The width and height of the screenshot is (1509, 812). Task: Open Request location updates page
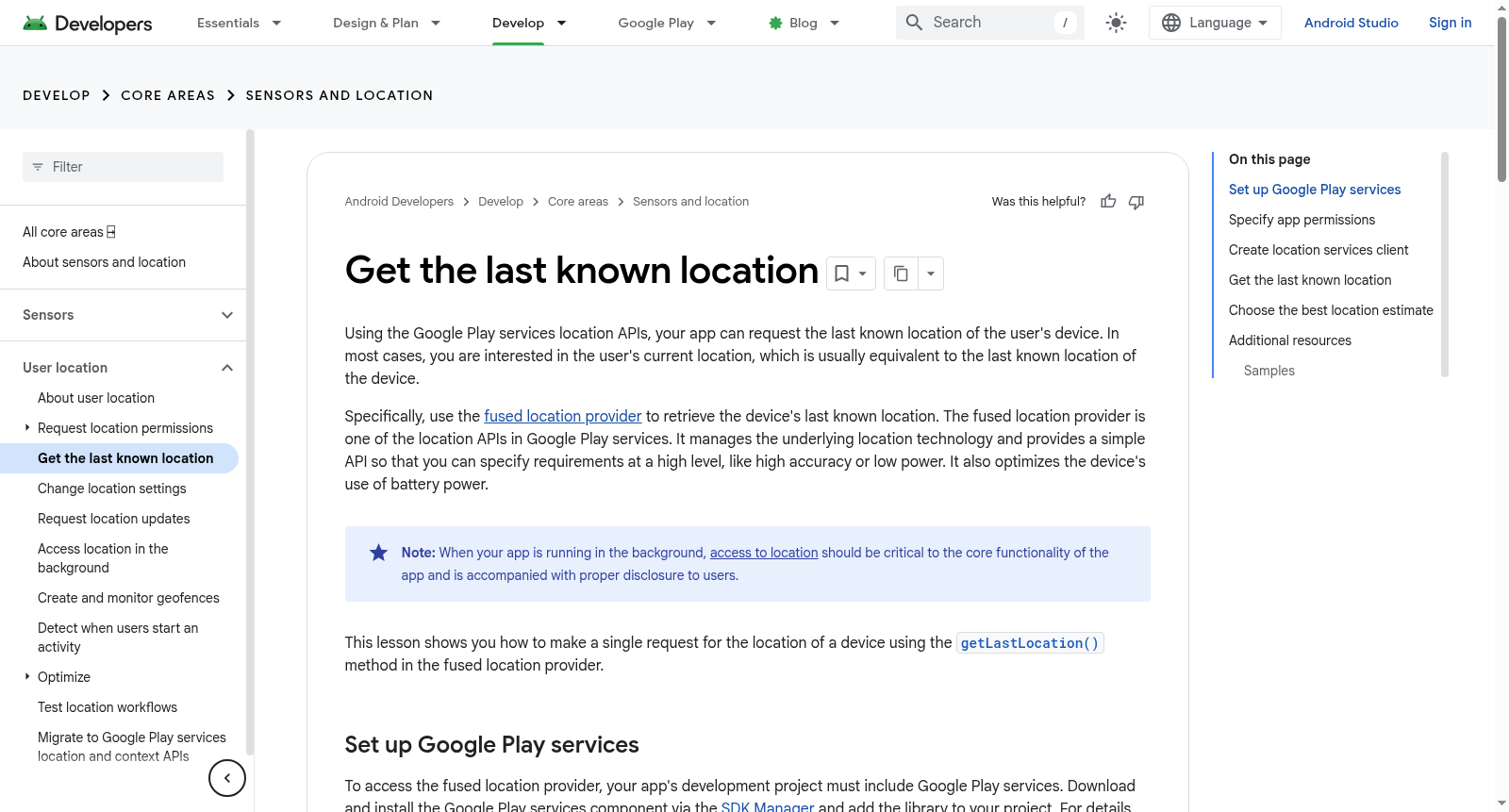[114, 519]
